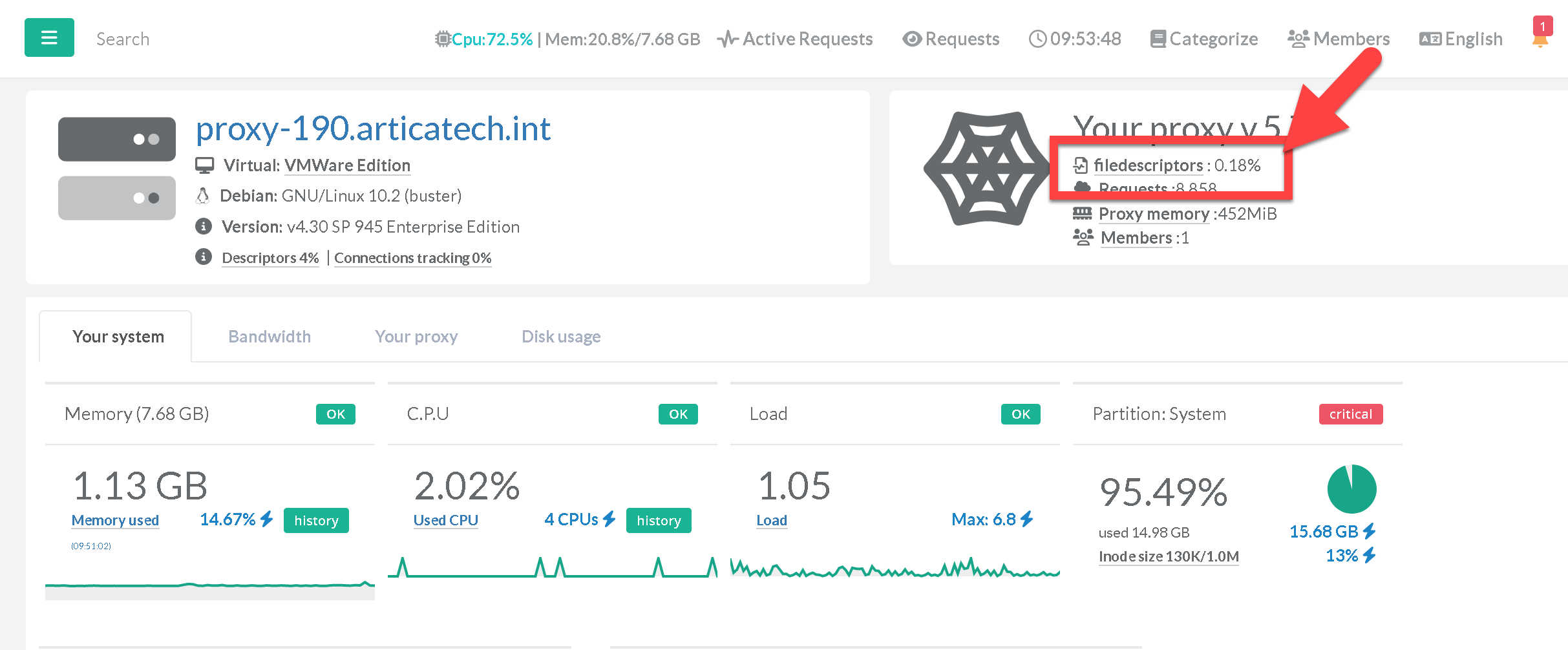The image size is (1568, 650).
Task: Click the server rack icon
Action: click(117, 169)
